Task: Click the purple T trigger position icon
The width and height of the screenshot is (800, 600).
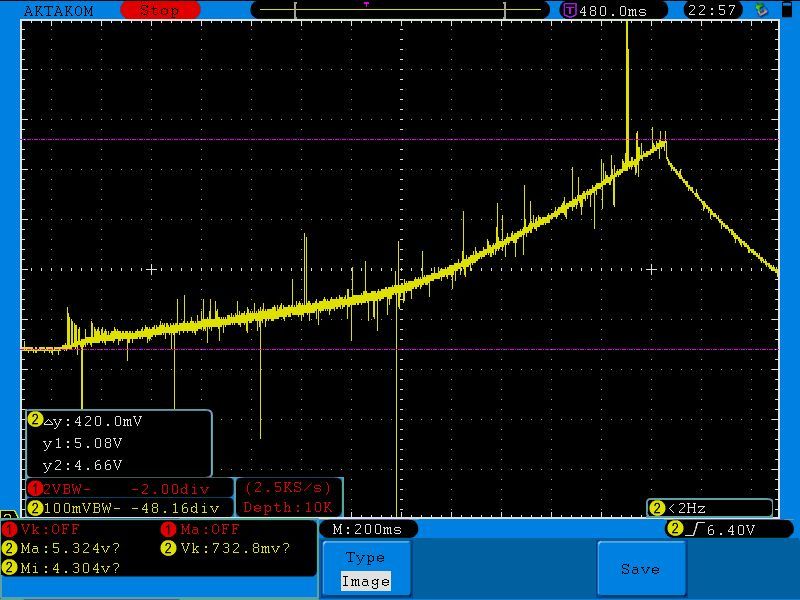Action: pos(570,10)
